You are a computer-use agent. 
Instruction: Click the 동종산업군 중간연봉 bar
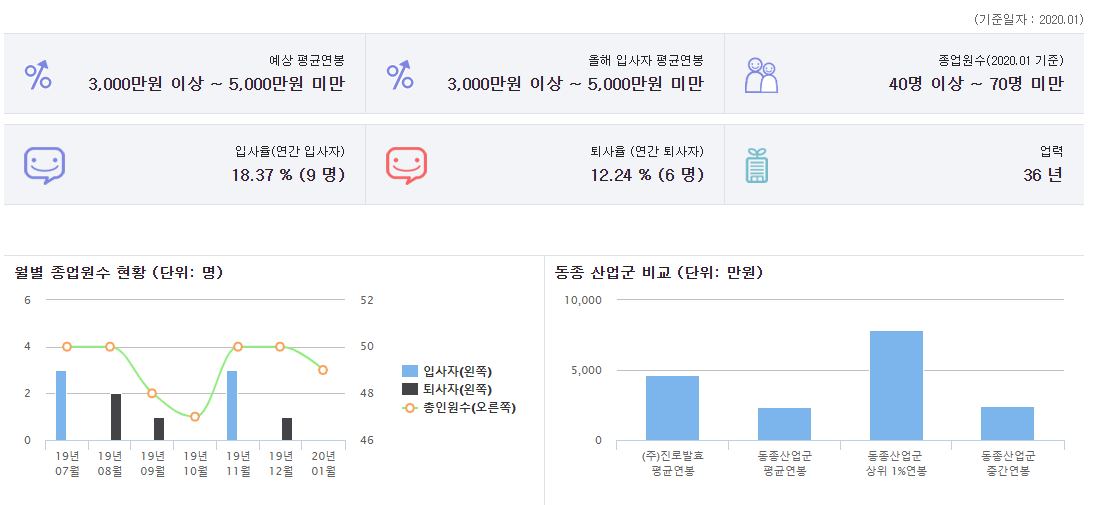pyautogui.click(x=1008, y=423)
